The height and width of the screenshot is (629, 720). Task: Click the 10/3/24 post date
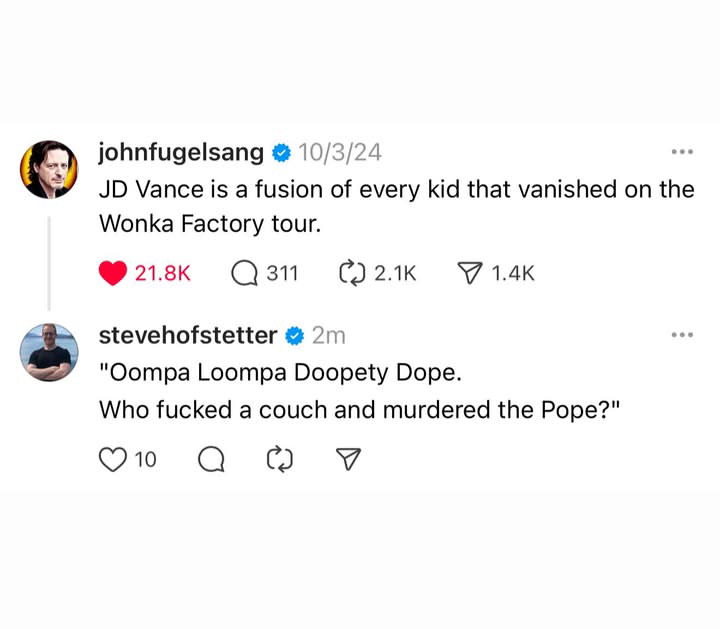click(x=339, y=153)
